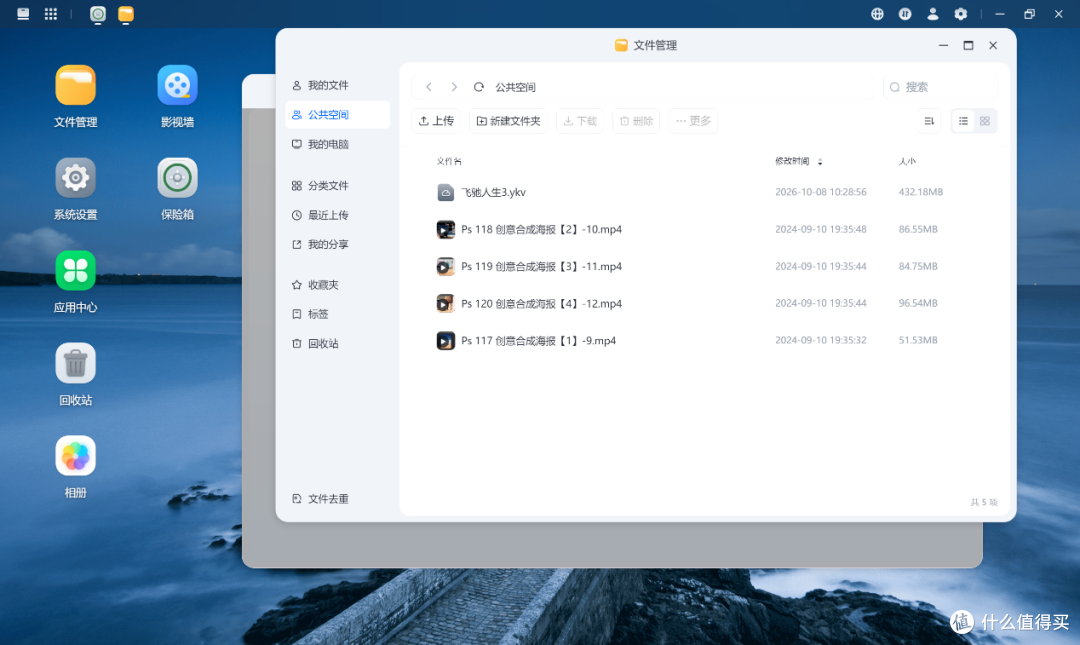Open the gear settings icon in top bar

pos(960,14)
